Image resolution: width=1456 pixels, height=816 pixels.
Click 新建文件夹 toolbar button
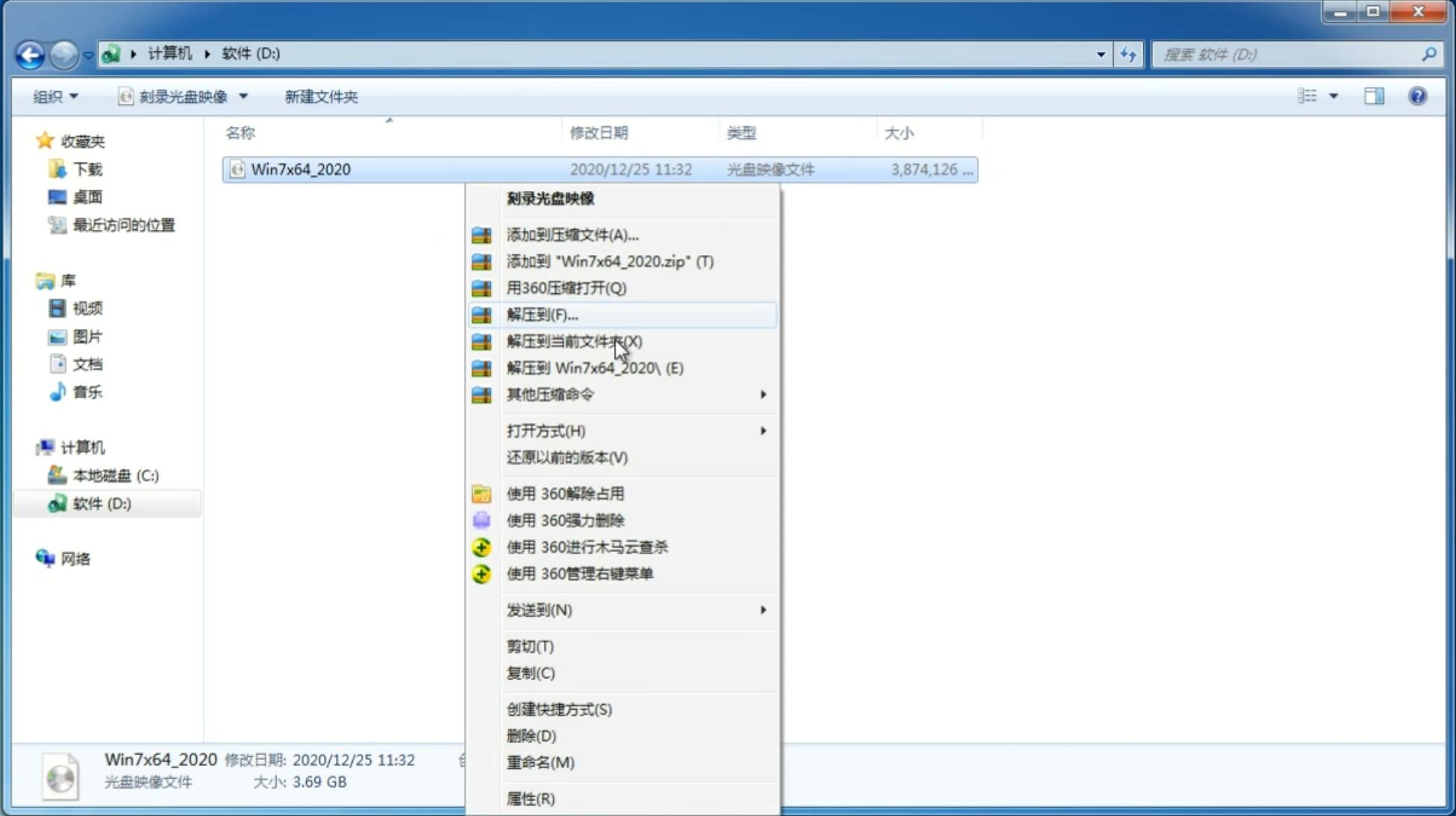pyautogui.click(x=322, y=96)
